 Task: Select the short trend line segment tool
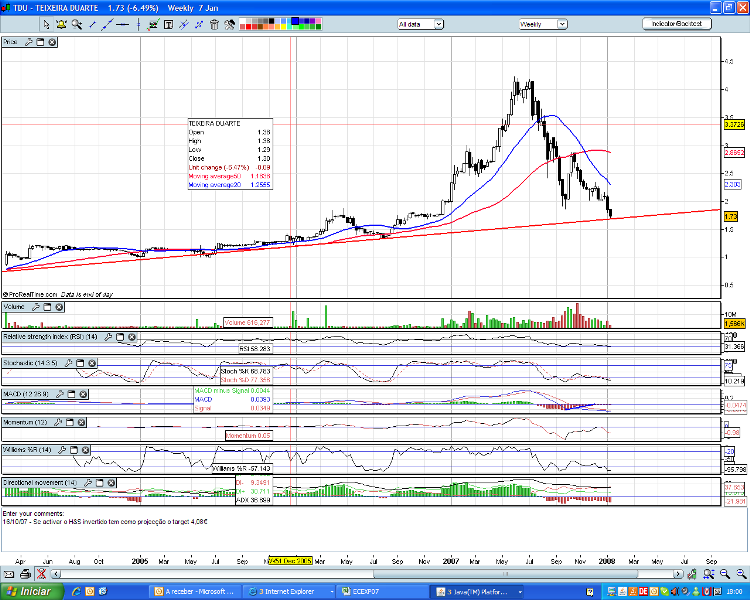tap(93, 24)
